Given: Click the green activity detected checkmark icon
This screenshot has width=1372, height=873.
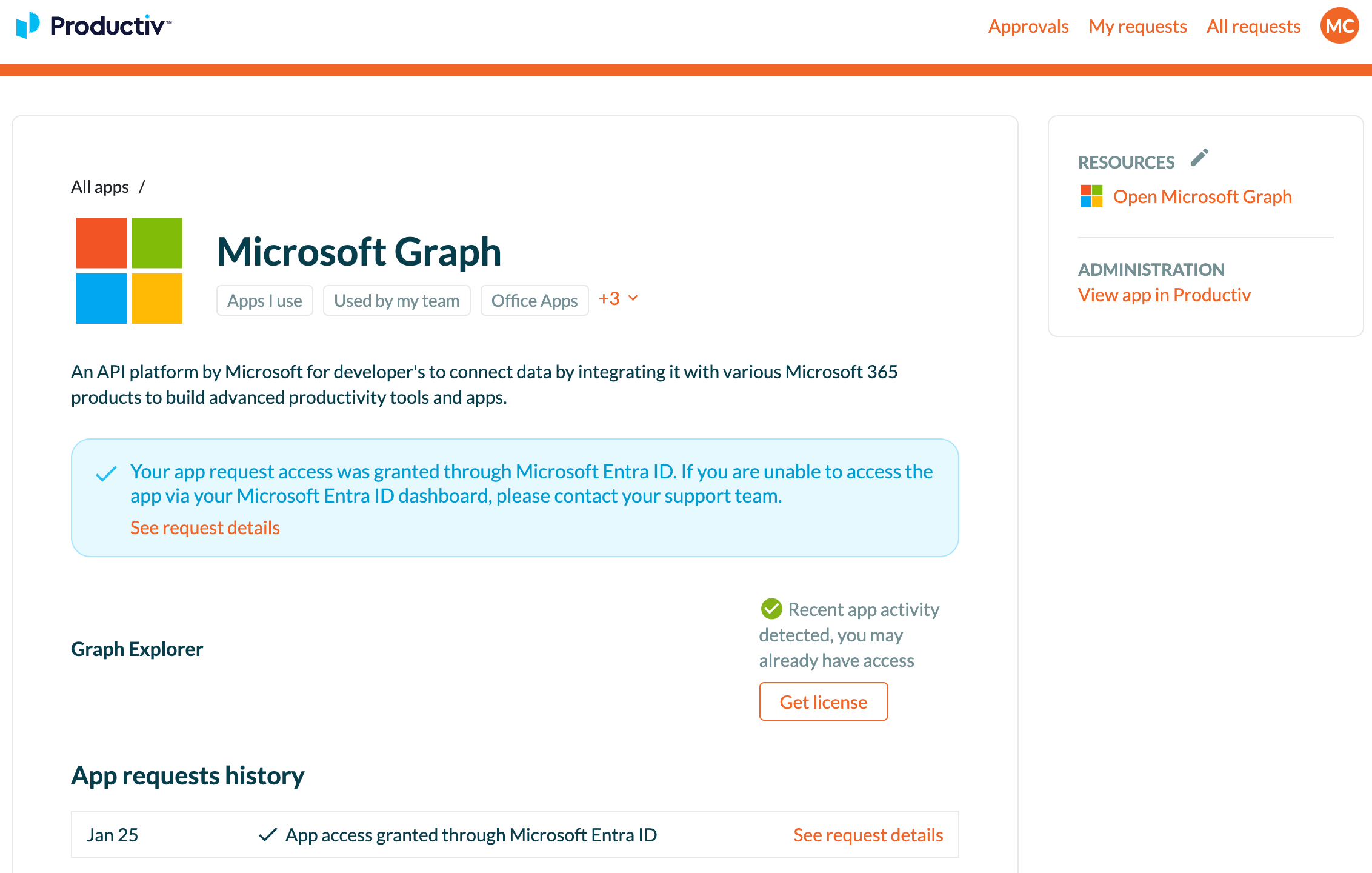Looking at the screenshot, I should (771, 609).
